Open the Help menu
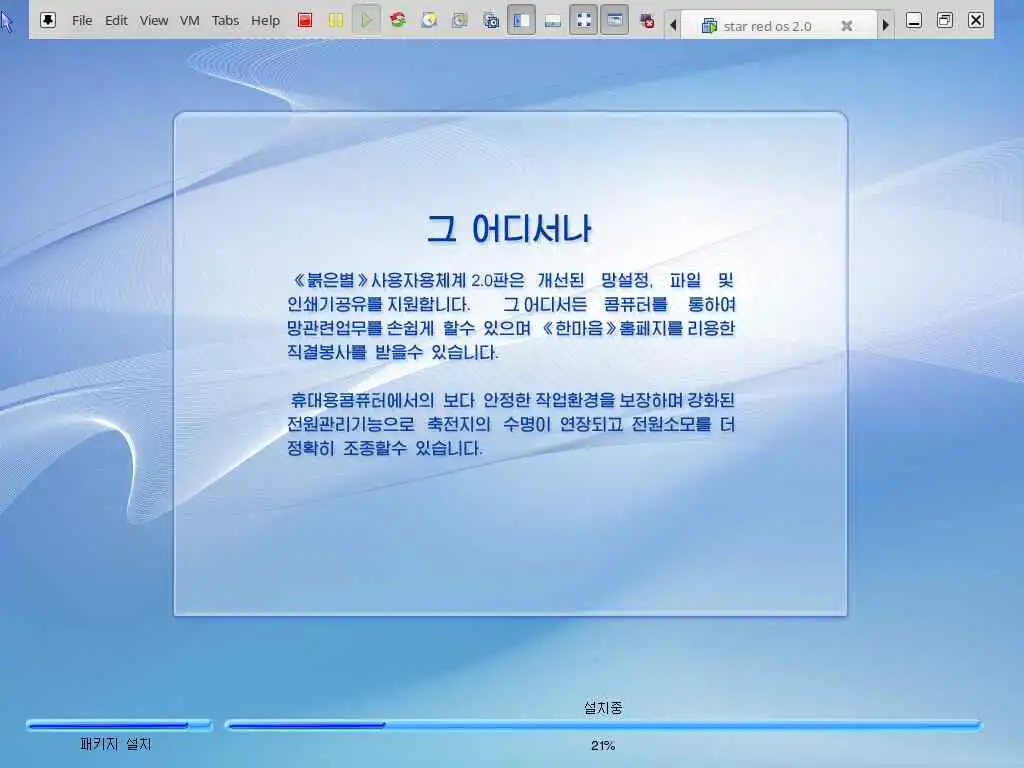This screenshot has height=768, width=1024. point(265,20)
